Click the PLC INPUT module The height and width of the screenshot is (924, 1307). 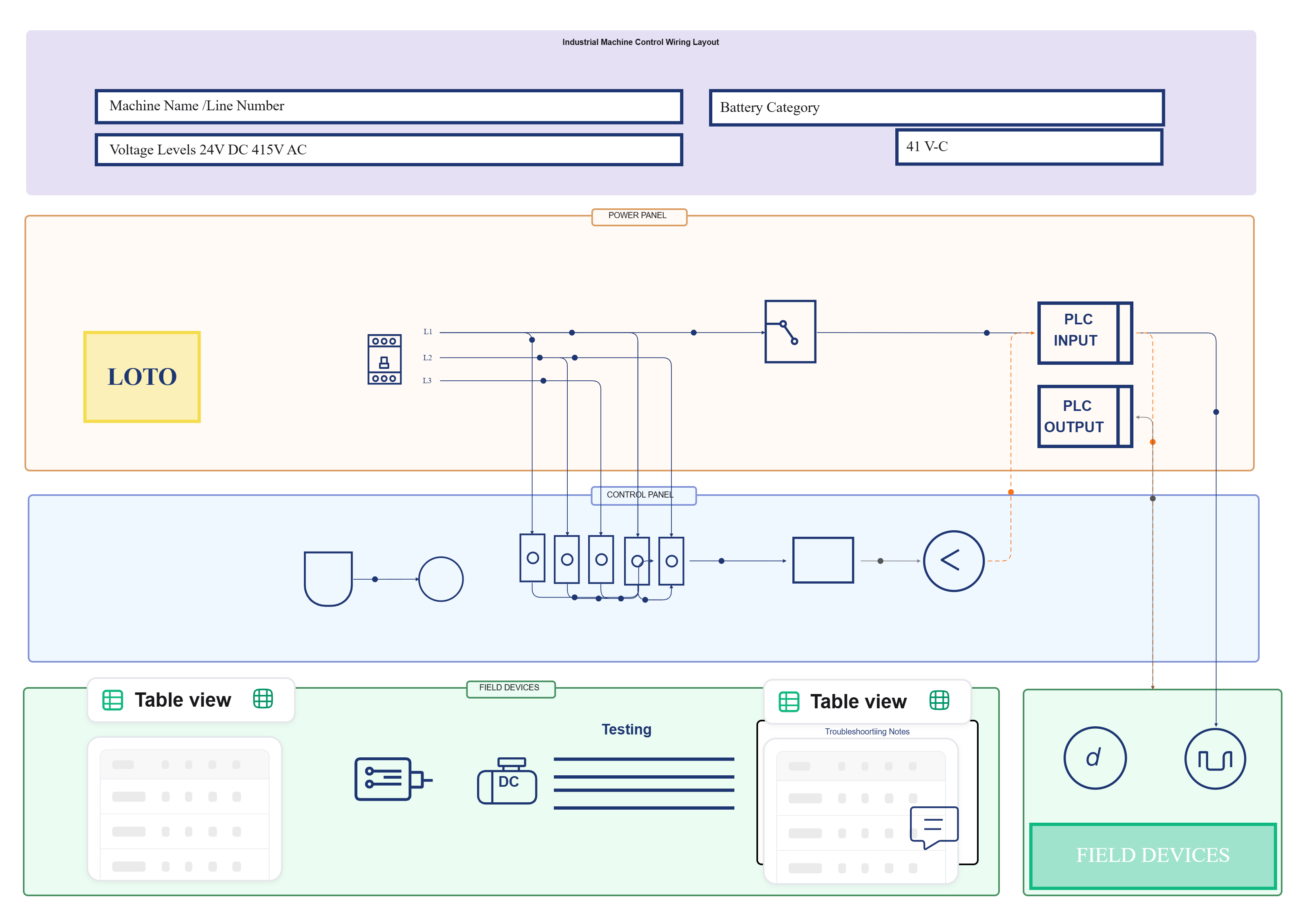click(1085, 333)
